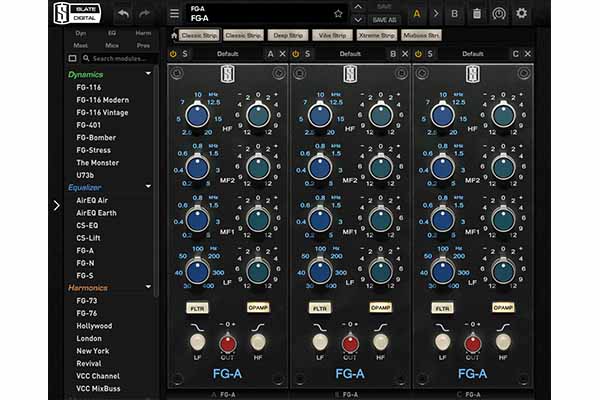The width and height of the screenshot is (600, 400).
Task: Click the module list scrollbar
Action: click(x=156, y=182)
